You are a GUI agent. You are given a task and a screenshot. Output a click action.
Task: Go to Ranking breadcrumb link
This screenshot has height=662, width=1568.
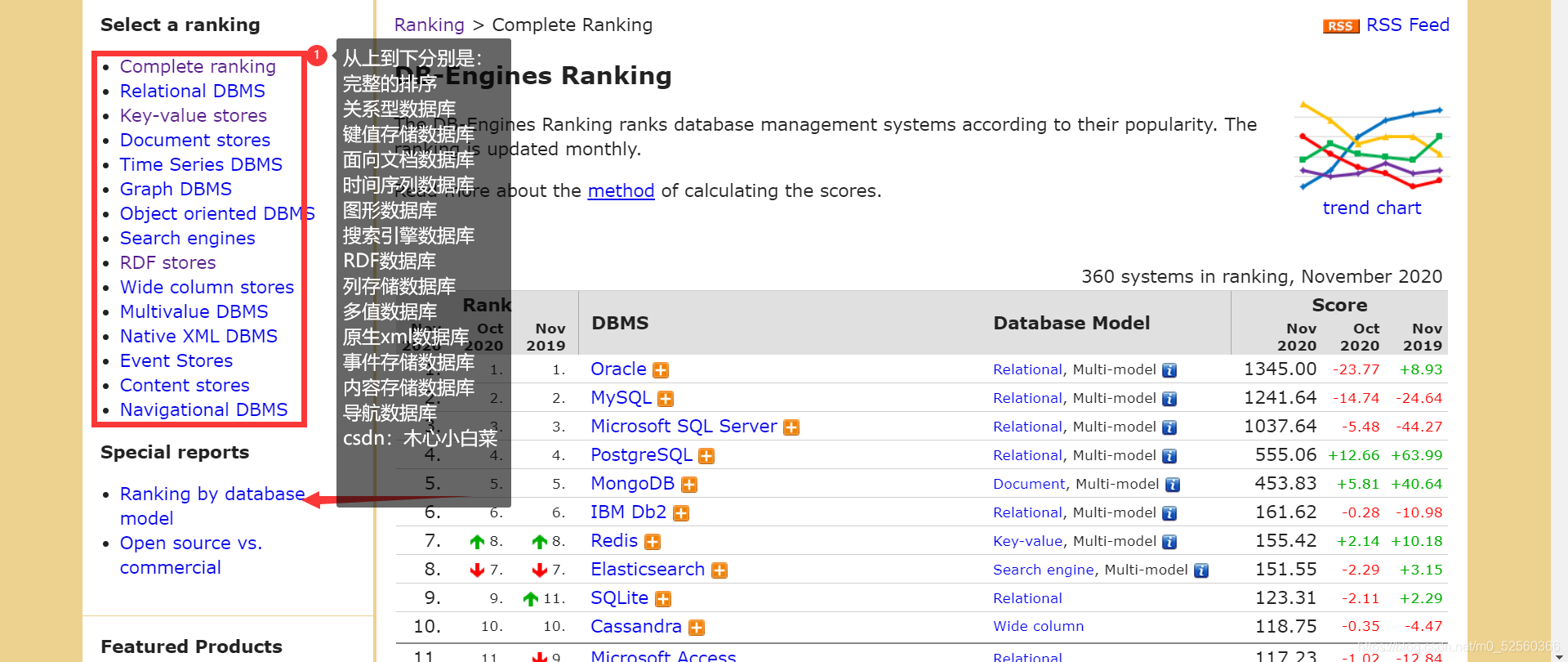429,25
